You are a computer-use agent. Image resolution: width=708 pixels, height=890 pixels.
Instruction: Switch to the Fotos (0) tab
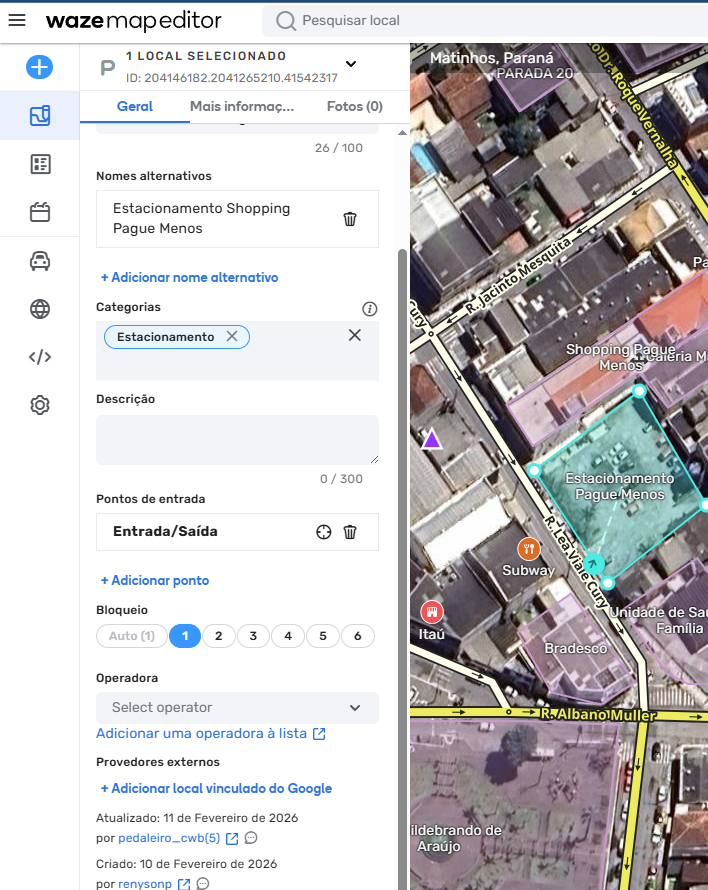pos(354,106)
